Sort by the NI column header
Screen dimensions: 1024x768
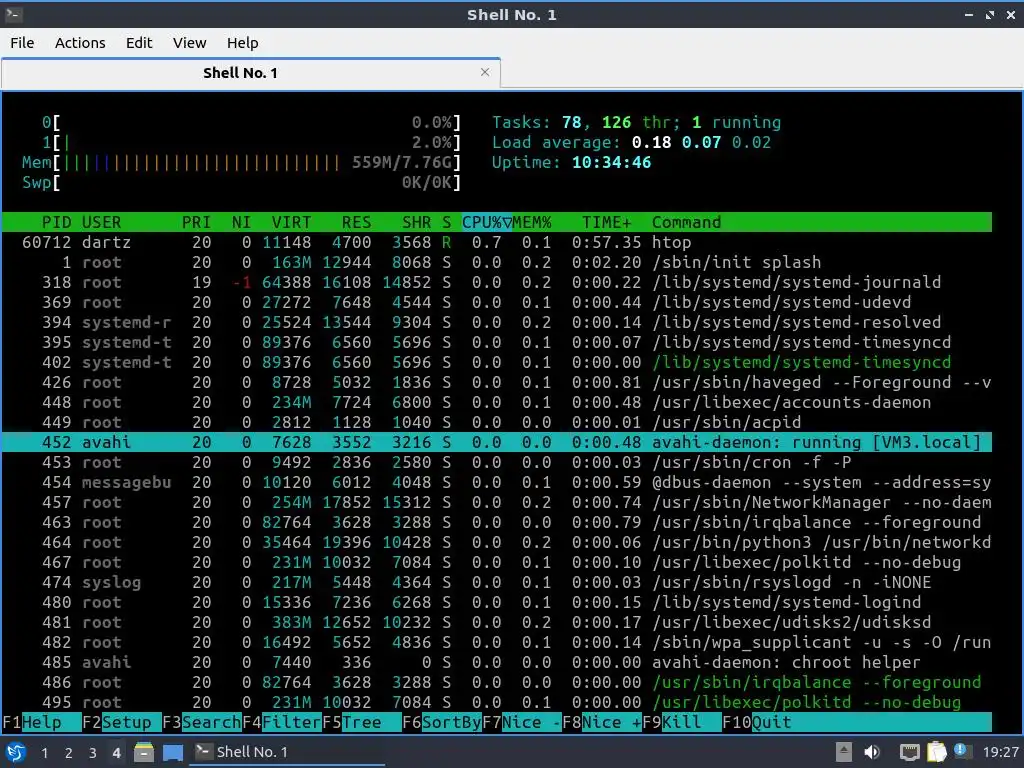pyautogui.click(x=241, y=222)
